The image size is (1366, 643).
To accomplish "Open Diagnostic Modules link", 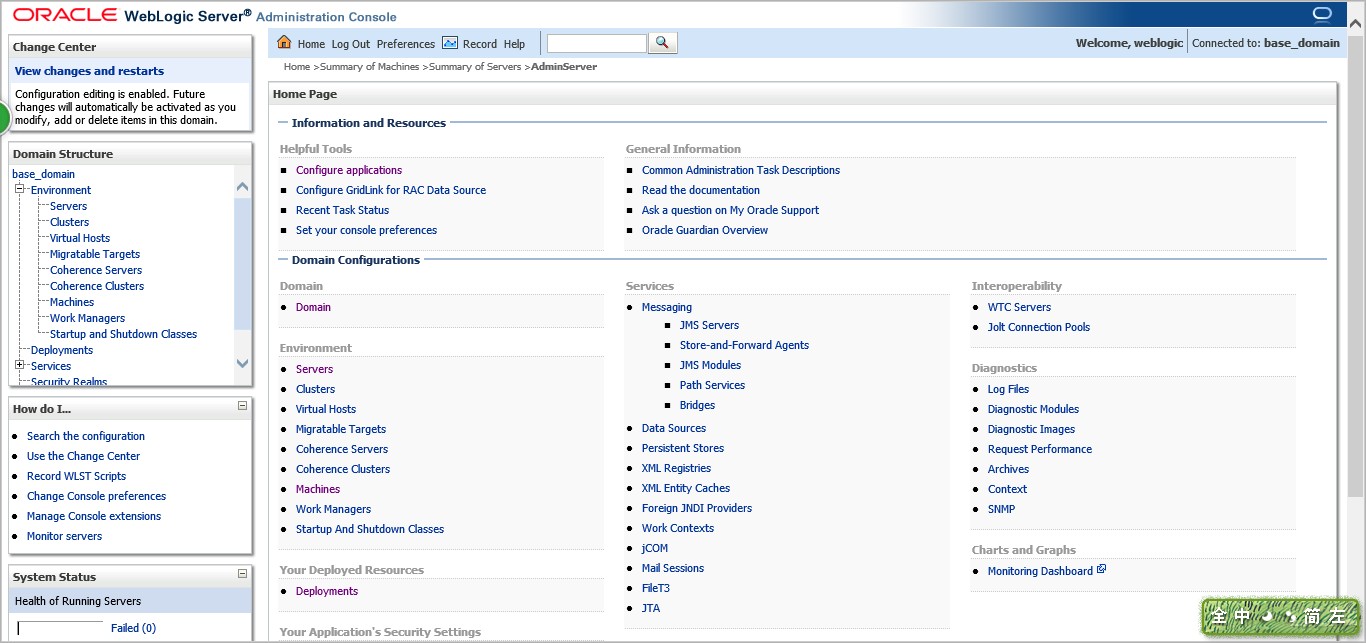I will [1033, 409].
